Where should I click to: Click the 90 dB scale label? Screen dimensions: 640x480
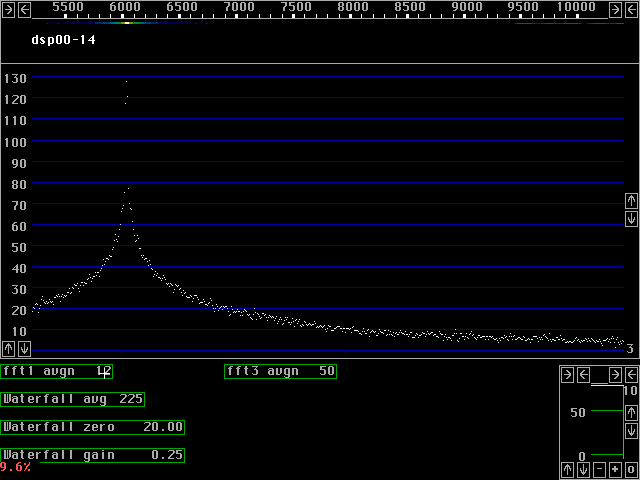[18, 163]
